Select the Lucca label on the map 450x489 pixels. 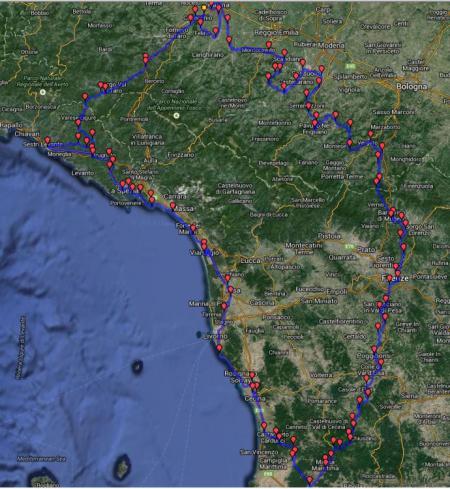(250, 261)
